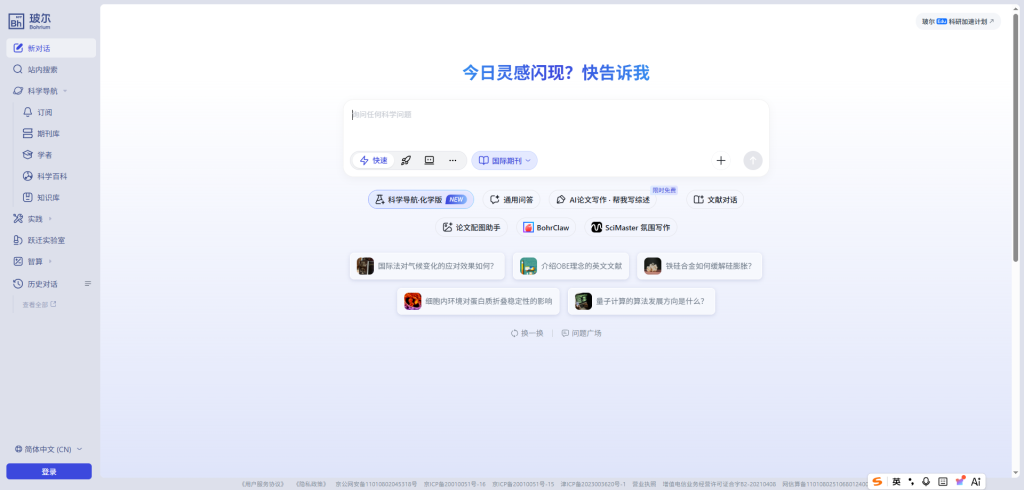Open the 学者 scholars page
Image resolution: width=1024 pixels, height=490 pixels.
44,155
